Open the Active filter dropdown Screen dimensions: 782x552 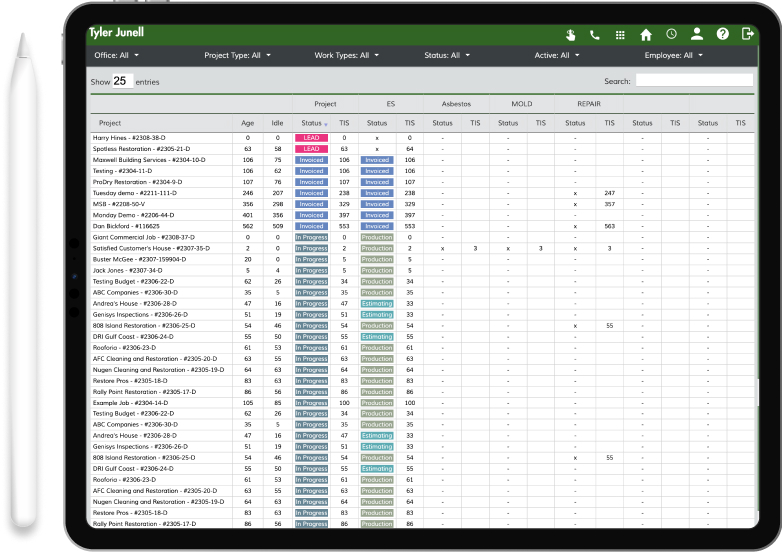tap(557, 55)
